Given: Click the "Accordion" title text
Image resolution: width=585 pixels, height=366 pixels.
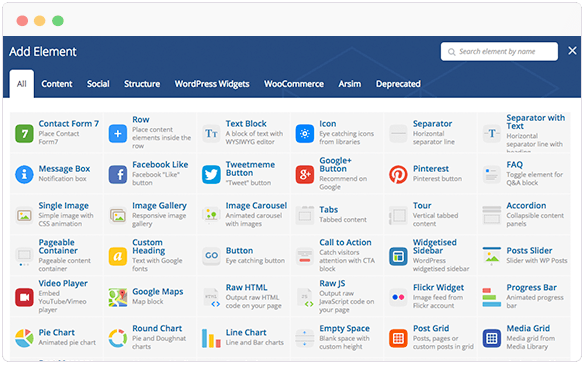Looking at the screenshot, I should point(526,206).
